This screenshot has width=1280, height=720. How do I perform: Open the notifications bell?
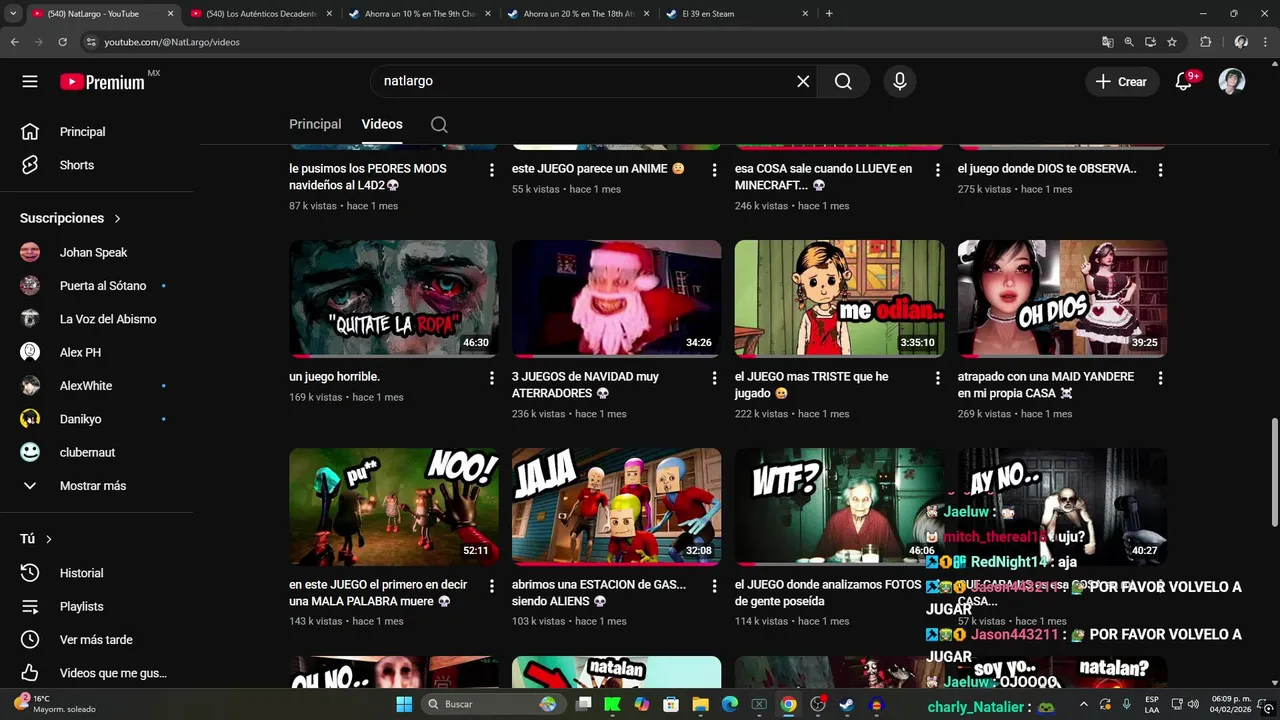(x=1184, y=82)
